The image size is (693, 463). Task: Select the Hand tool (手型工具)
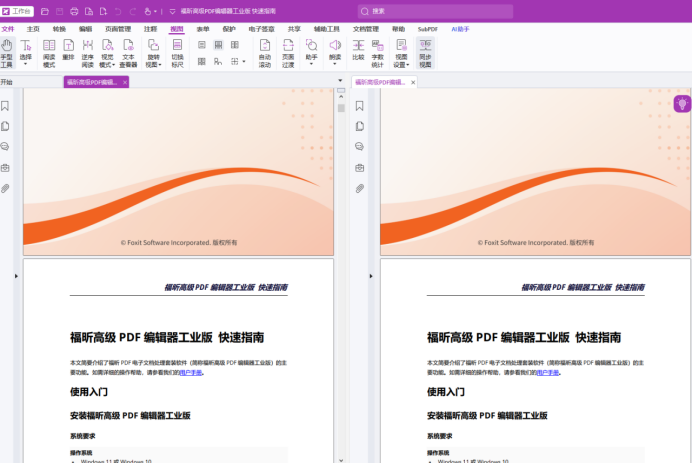pos(7,53)
